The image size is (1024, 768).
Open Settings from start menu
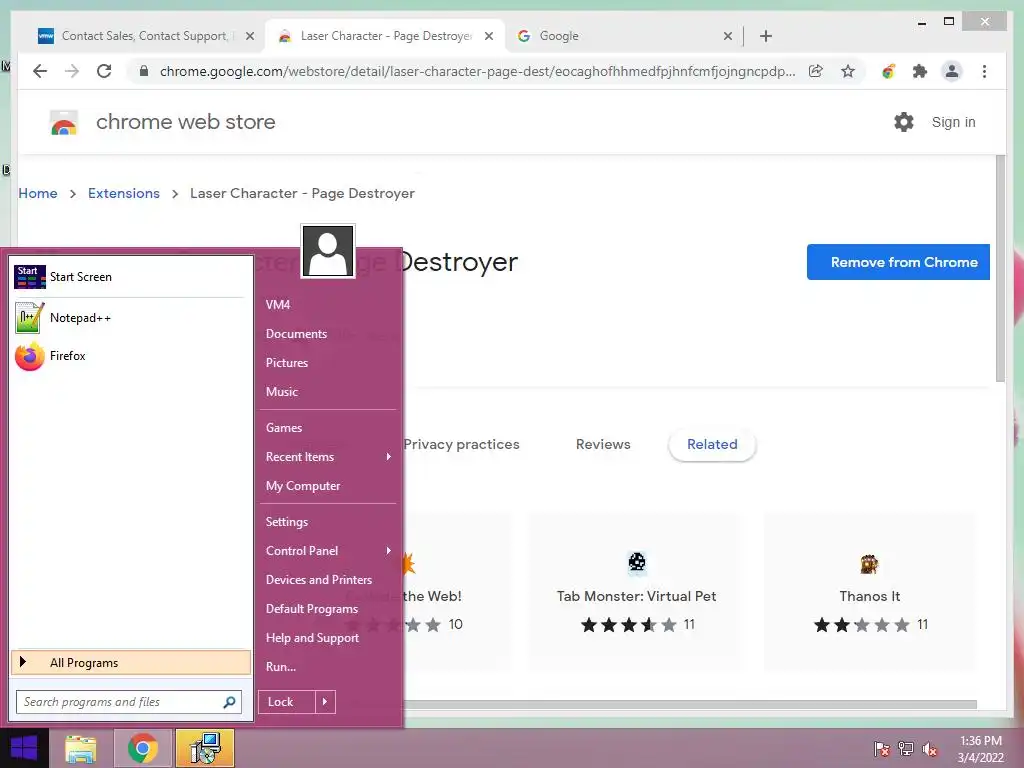[287, 522]
